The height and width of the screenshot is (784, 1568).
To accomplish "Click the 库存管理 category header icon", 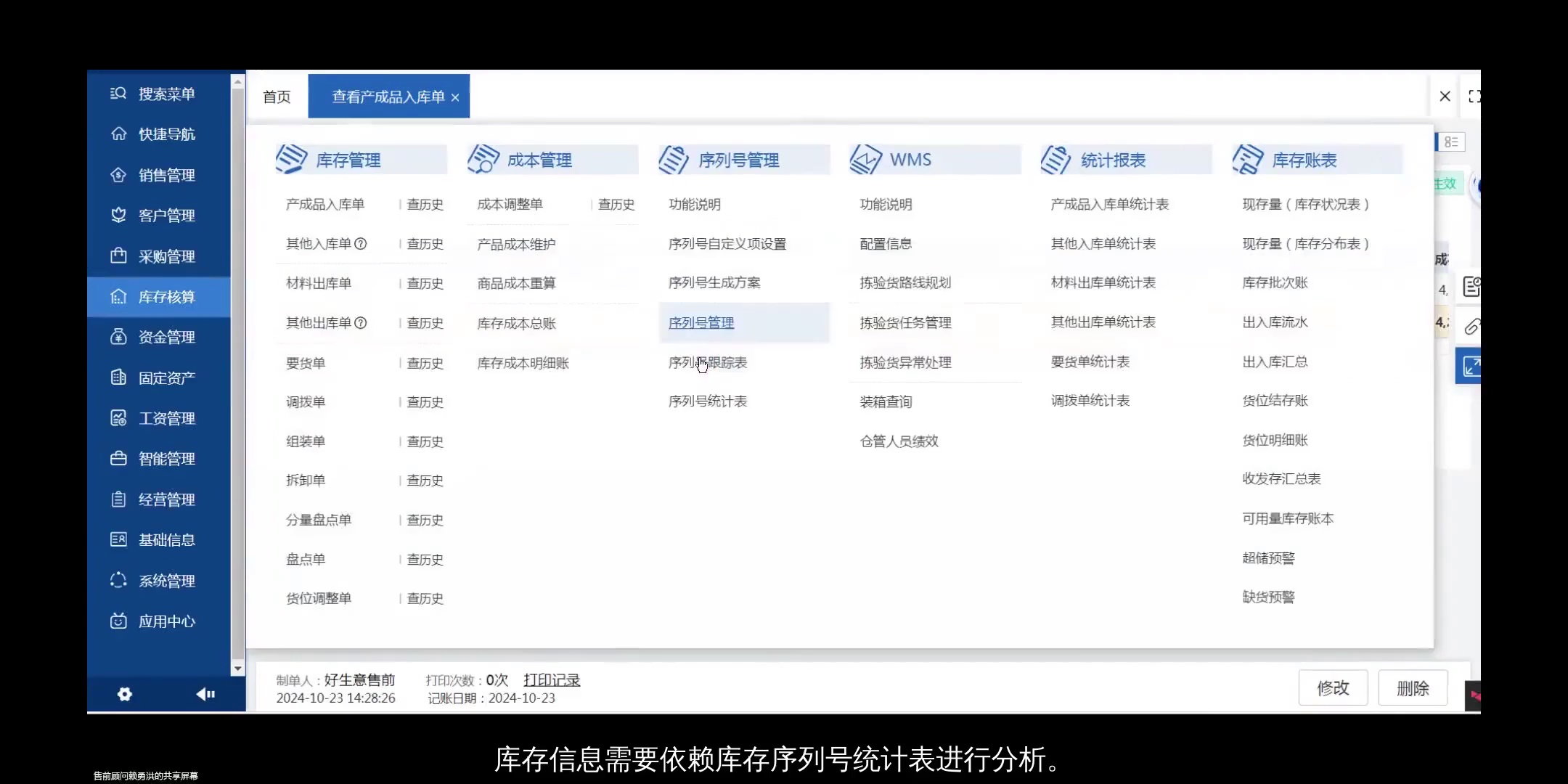I will click(x=293, y=159).
